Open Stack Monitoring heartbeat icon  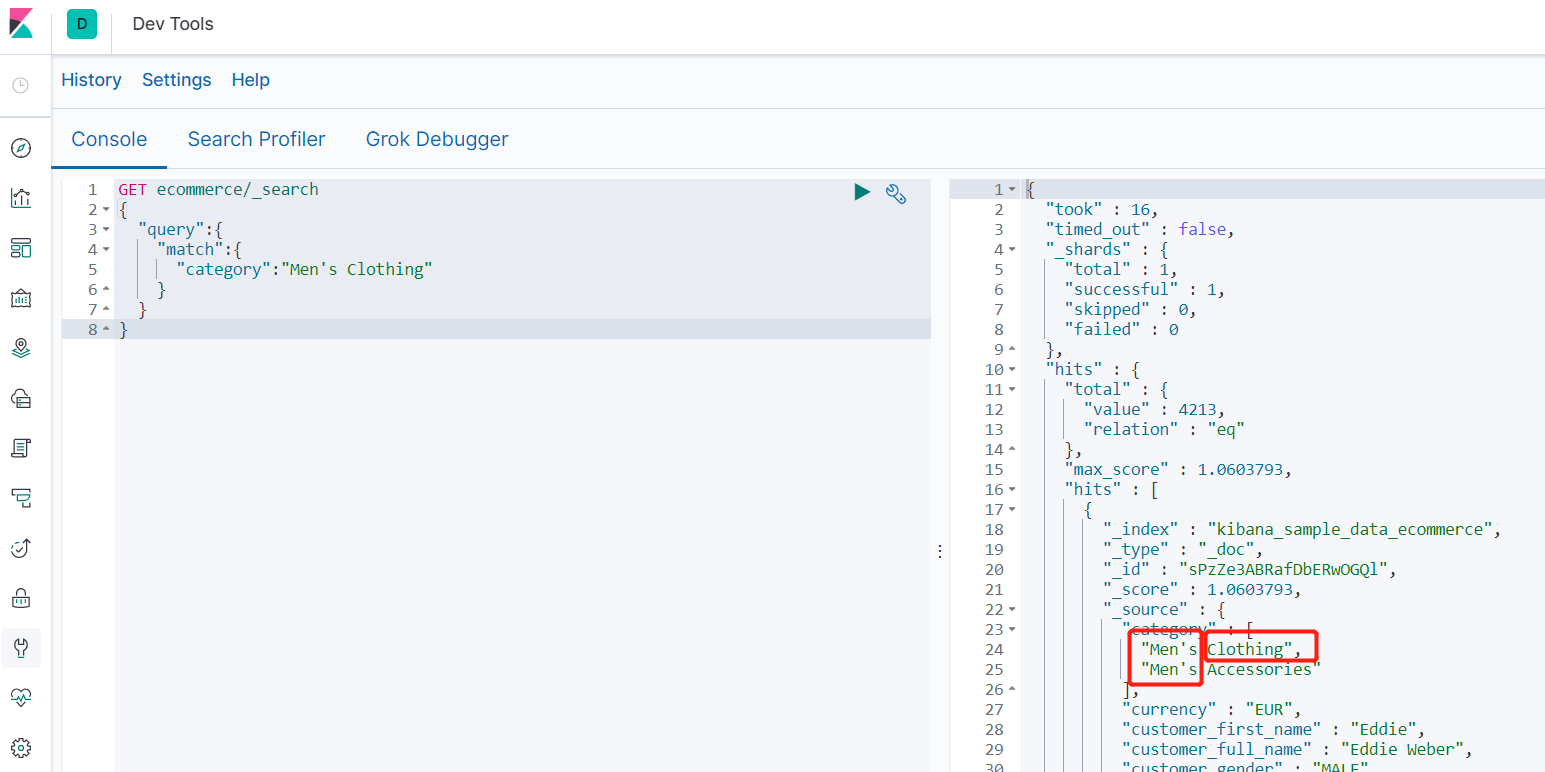tap(21, 698)
